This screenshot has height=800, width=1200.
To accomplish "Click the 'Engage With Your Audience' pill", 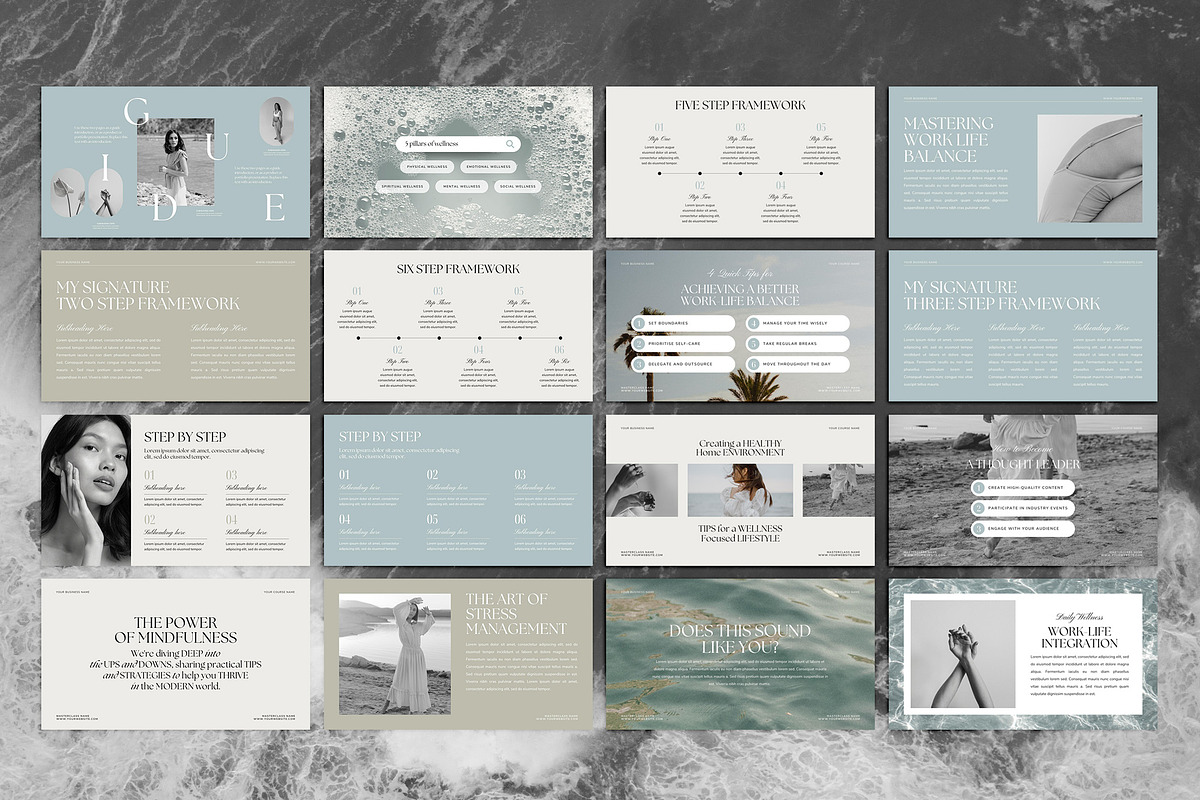I will pyautogui.click(x=1023, y=529).
